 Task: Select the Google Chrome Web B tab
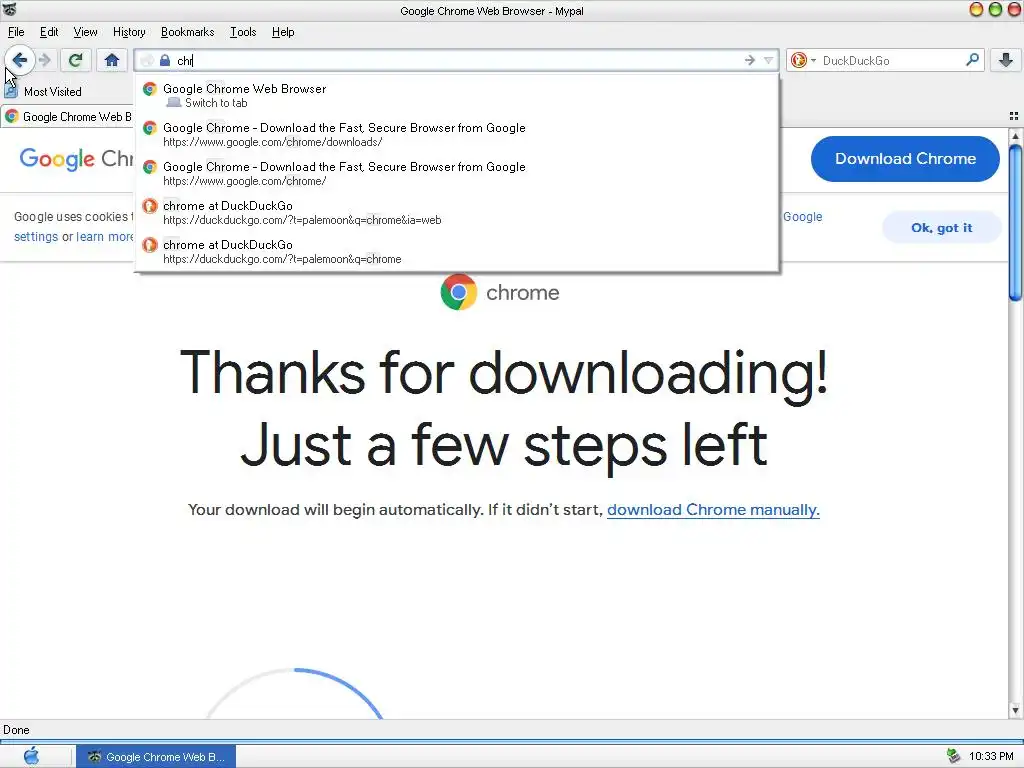(68, 117)
